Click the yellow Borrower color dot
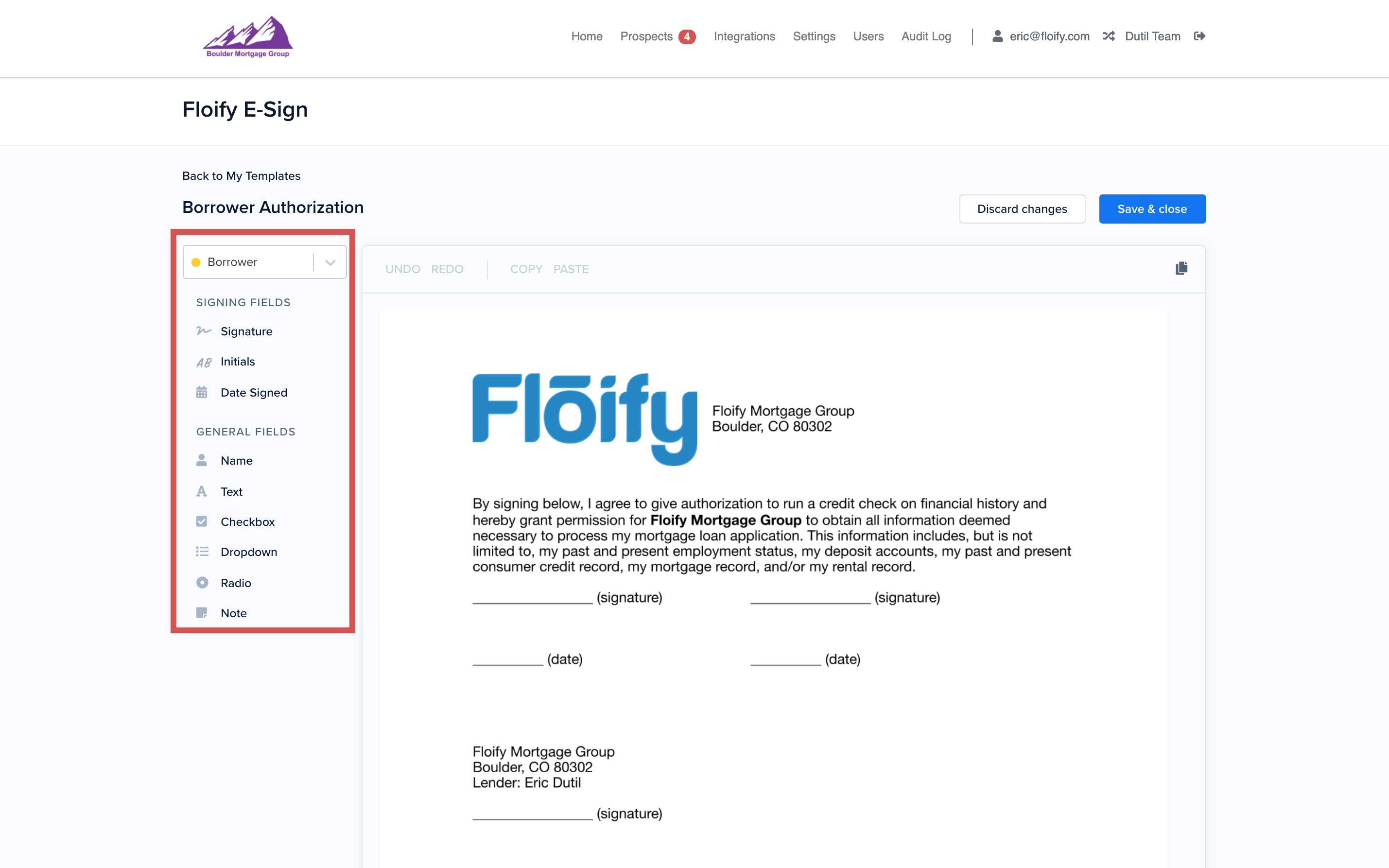The height and width of the screenshot is (868, 1389). click(196, 262)
